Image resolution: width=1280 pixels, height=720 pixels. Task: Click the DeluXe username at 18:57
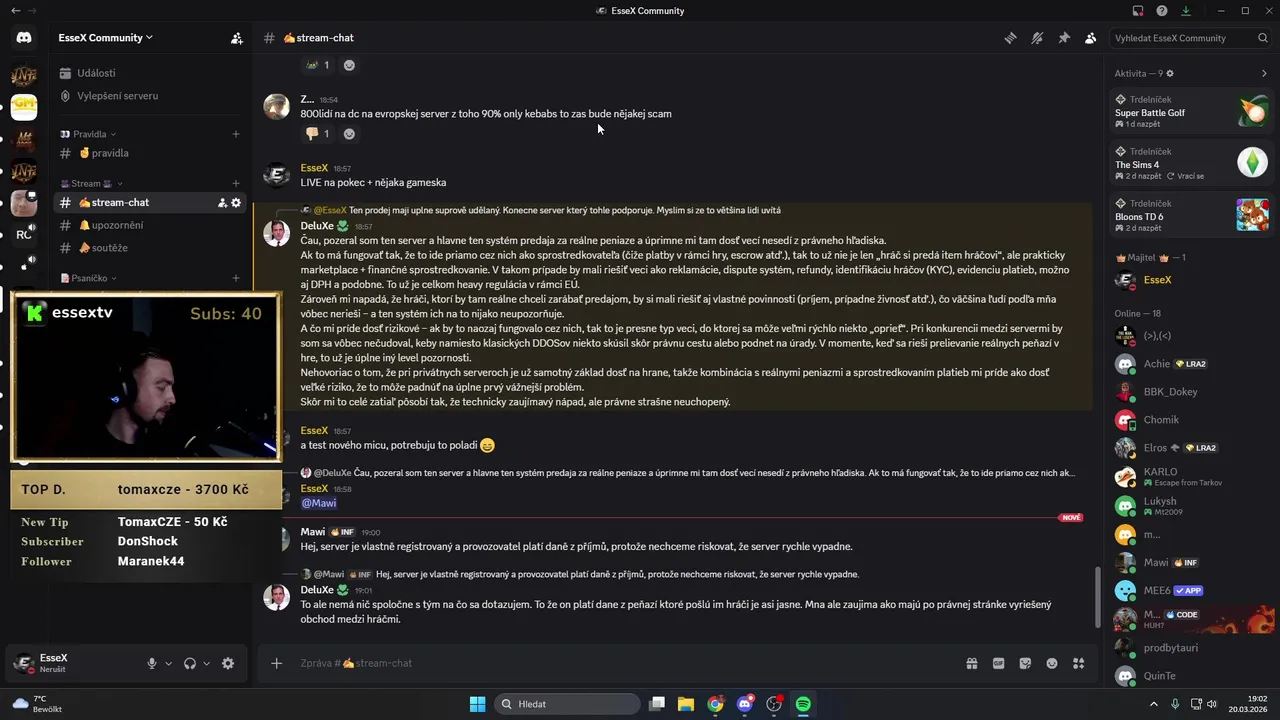click(317, 226)
